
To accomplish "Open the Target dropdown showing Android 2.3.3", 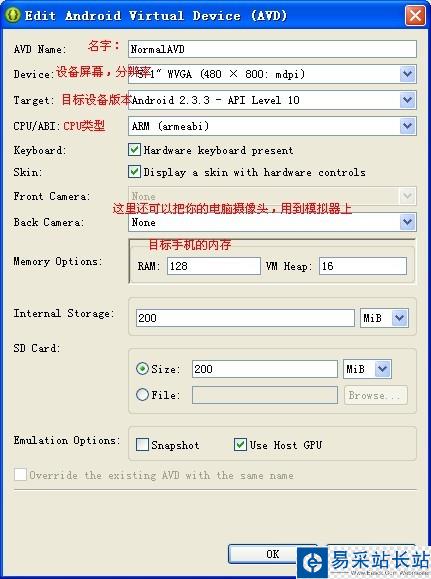I will coord(272,100).
